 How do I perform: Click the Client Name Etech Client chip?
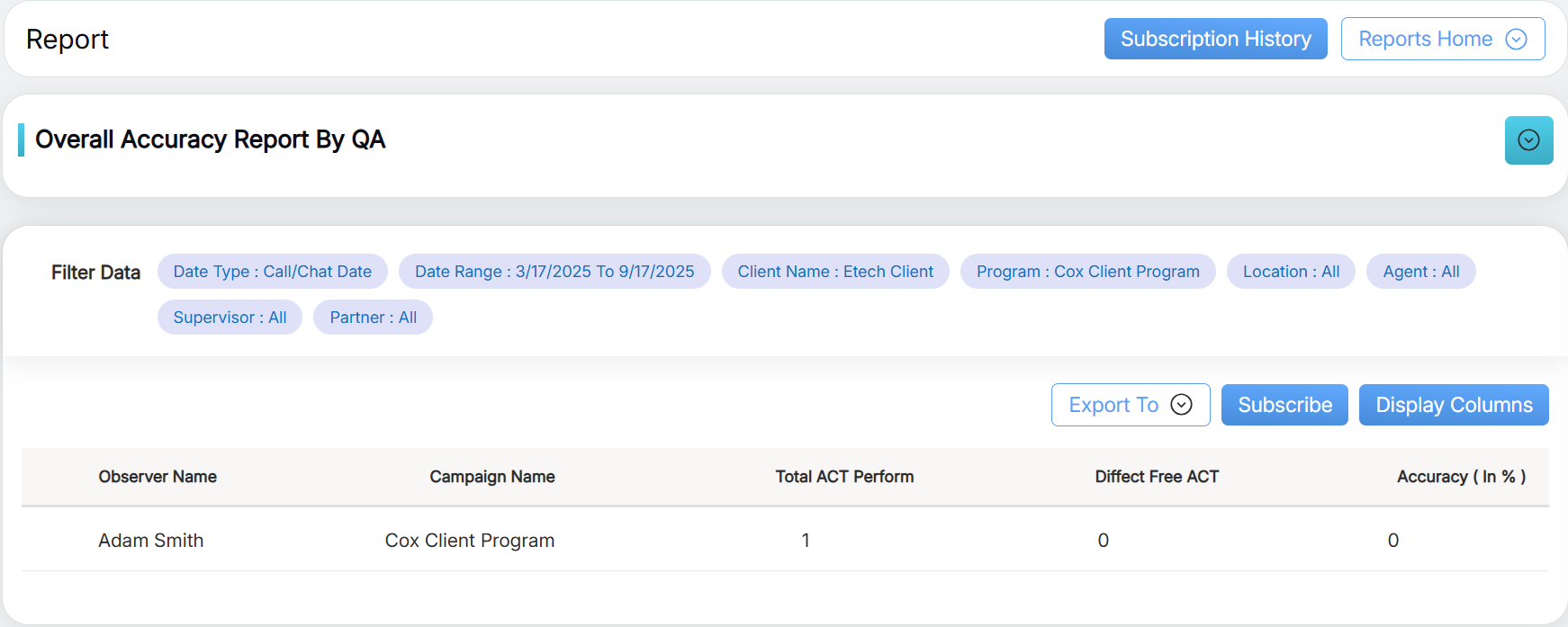click(835, 272)
